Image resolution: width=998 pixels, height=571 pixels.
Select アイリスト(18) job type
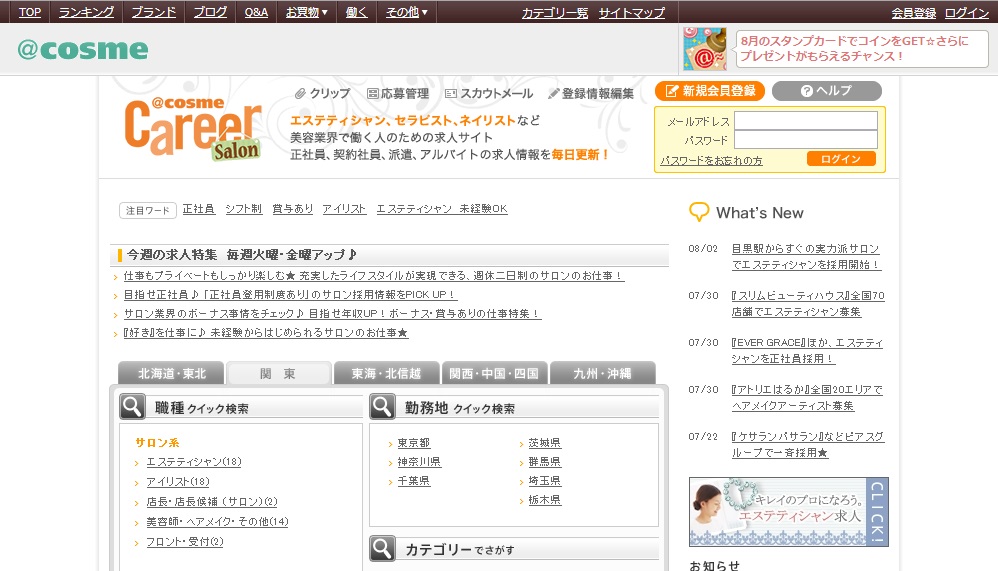[x=178, y=482]
